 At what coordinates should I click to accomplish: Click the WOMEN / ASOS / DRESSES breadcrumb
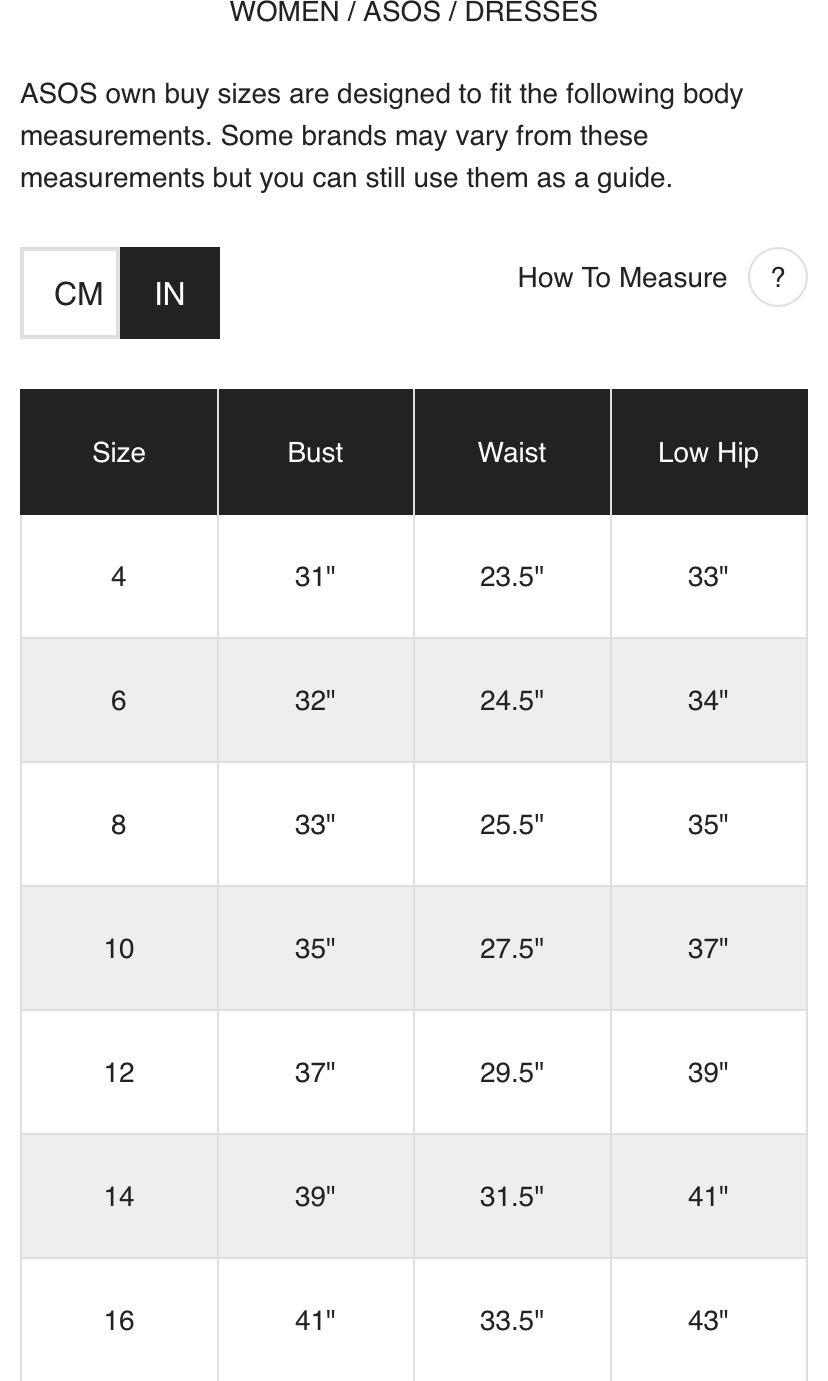(414, 13)
